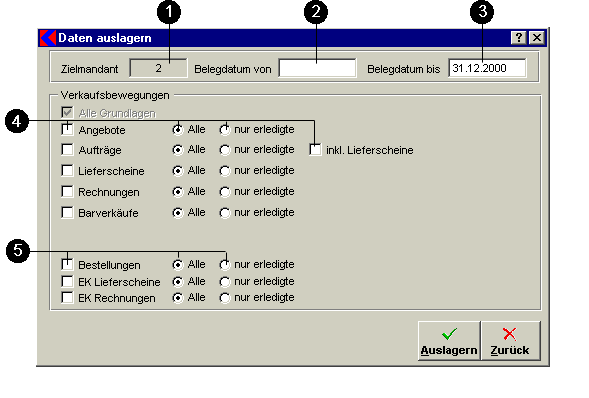The height and width of the screenshot is (398, 589).
Task: Click callout marker number 2
Action: click(x=316, y=12)
